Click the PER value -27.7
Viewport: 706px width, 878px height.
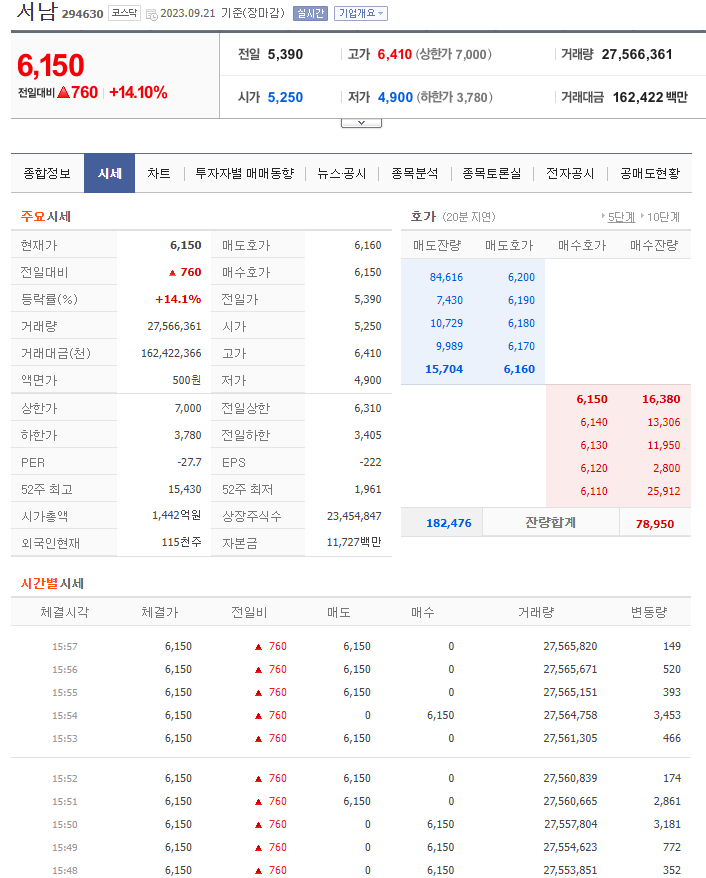[189, 463]
